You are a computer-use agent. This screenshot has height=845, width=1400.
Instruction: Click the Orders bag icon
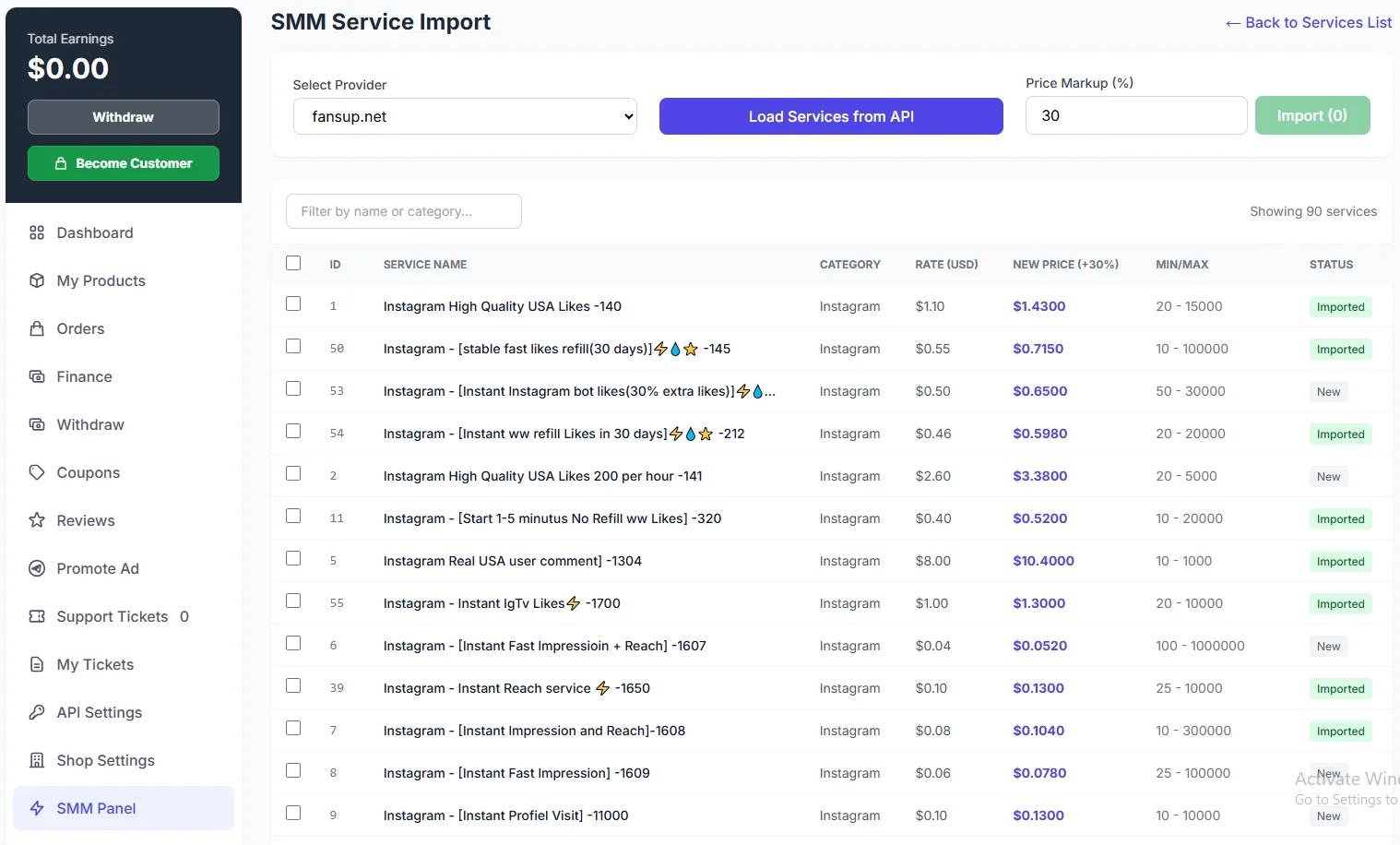(37, 328)
